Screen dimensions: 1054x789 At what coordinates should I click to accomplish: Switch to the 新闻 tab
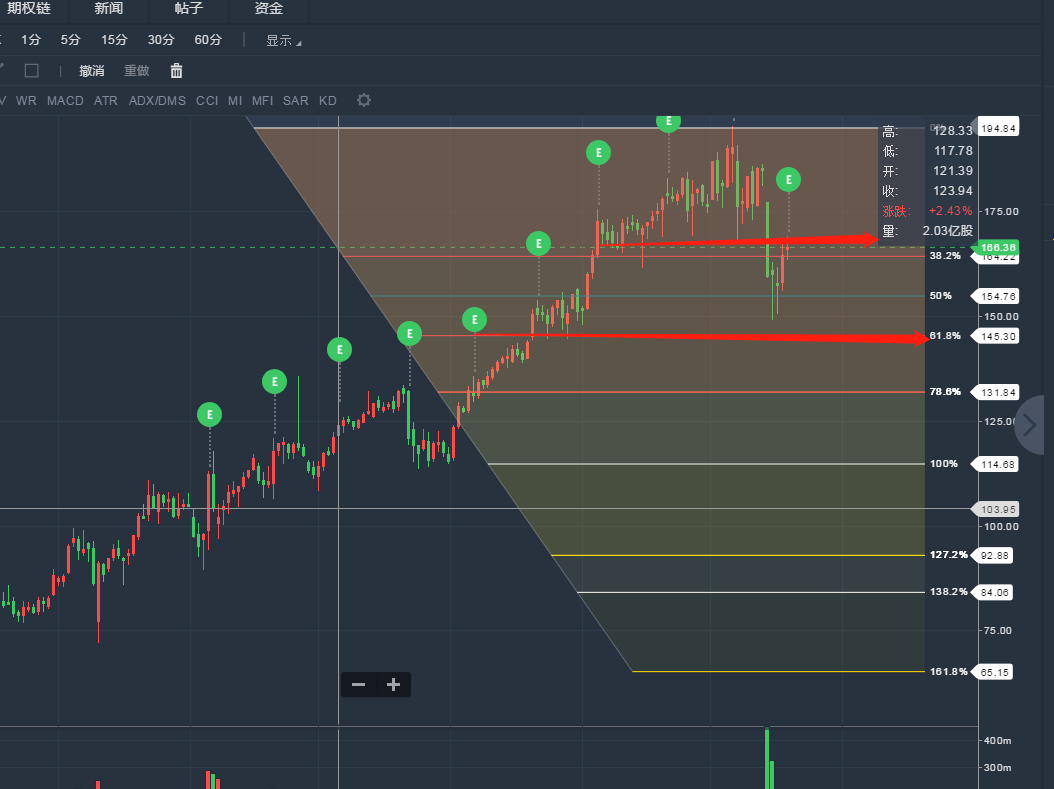pyautogui.click(x=109, y=9)
